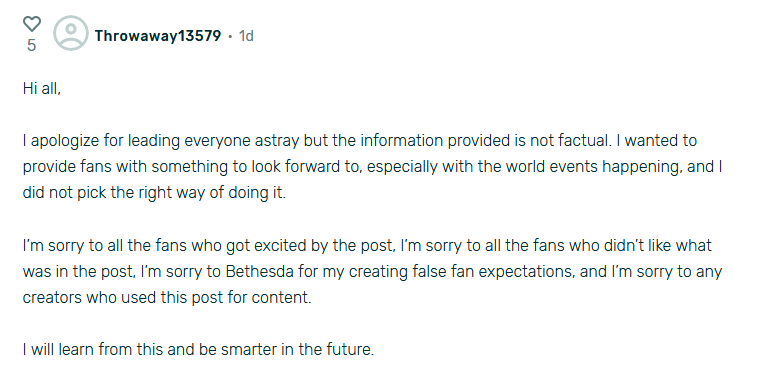This screenshot has height=366, width=761.
Task: Click the "Hi all," greeting line
Action: click(x=42, y=89)
